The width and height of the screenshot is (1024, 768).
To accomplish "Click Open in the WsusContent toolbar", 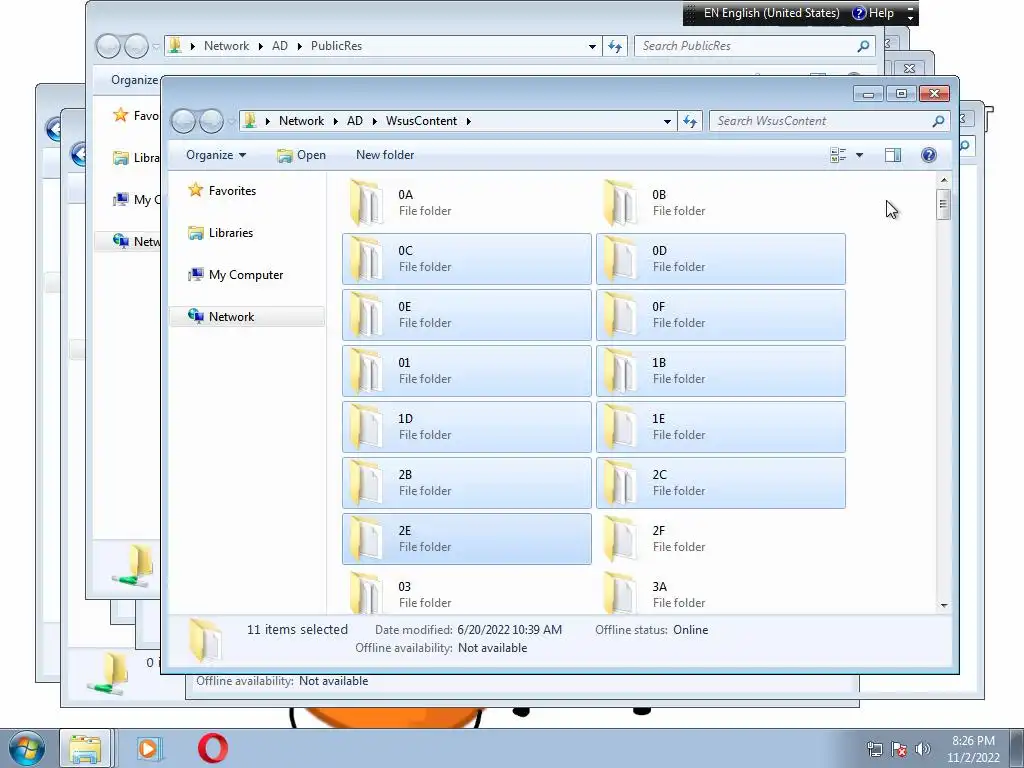I will coord(301,155).
